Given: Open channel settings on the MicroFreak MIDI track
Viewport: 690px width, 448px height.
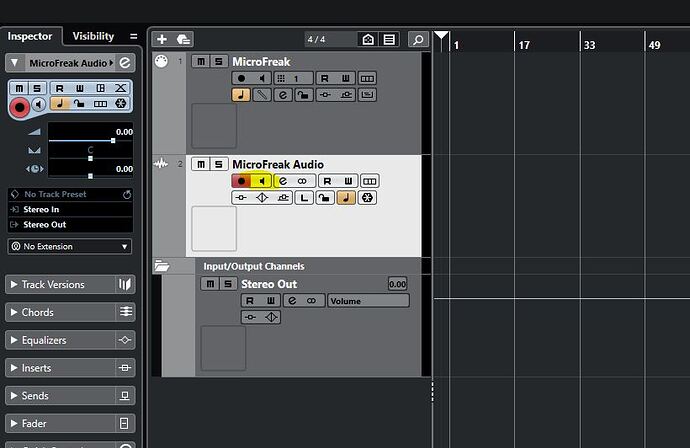Looking at the screenshot, I should [283, 95].
